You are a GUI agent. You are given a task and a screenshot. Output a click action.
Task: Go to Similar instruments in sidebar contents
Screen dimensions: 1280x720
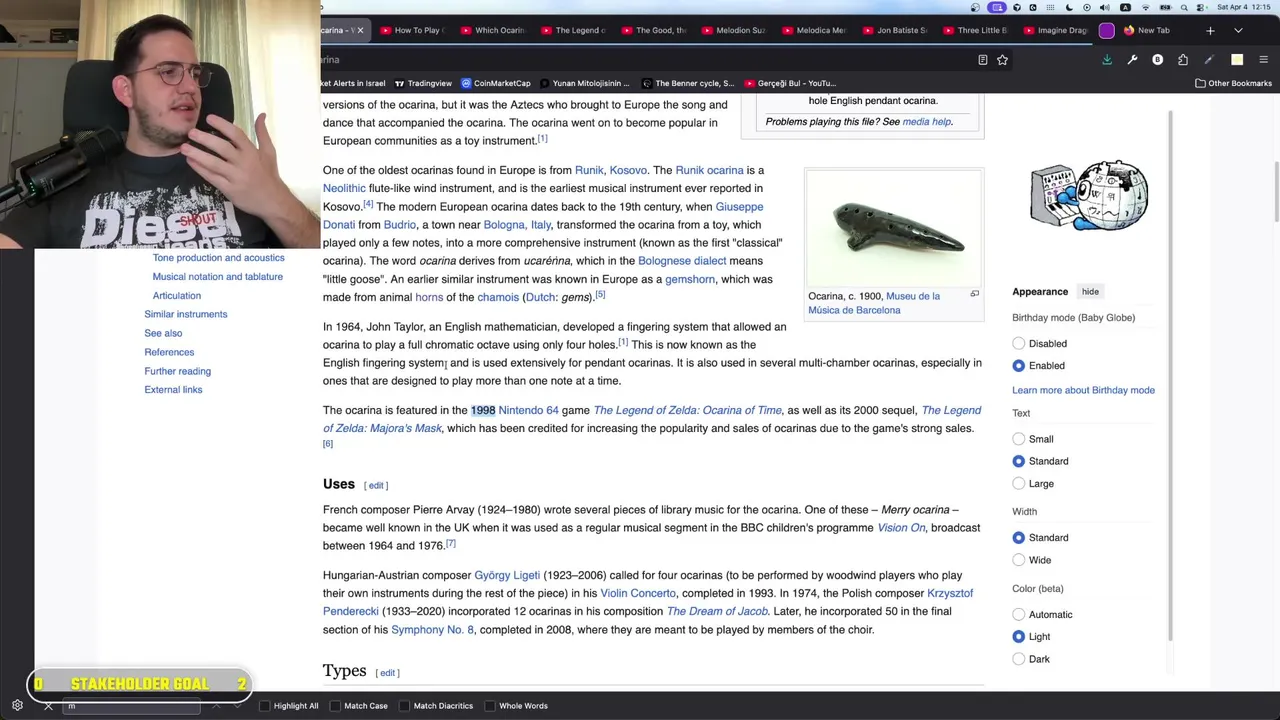186,314
